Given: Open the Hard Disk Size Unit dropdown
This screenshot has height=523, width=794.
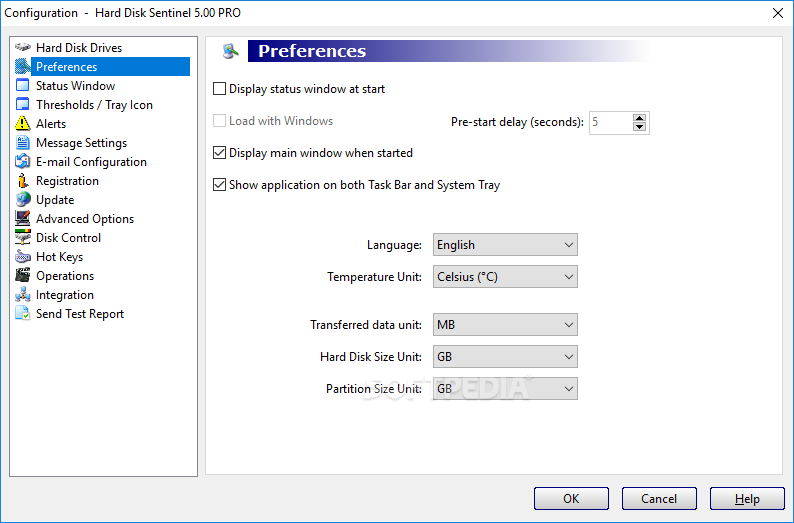Looking at the screenshot, I should click(x=505, y=356).
